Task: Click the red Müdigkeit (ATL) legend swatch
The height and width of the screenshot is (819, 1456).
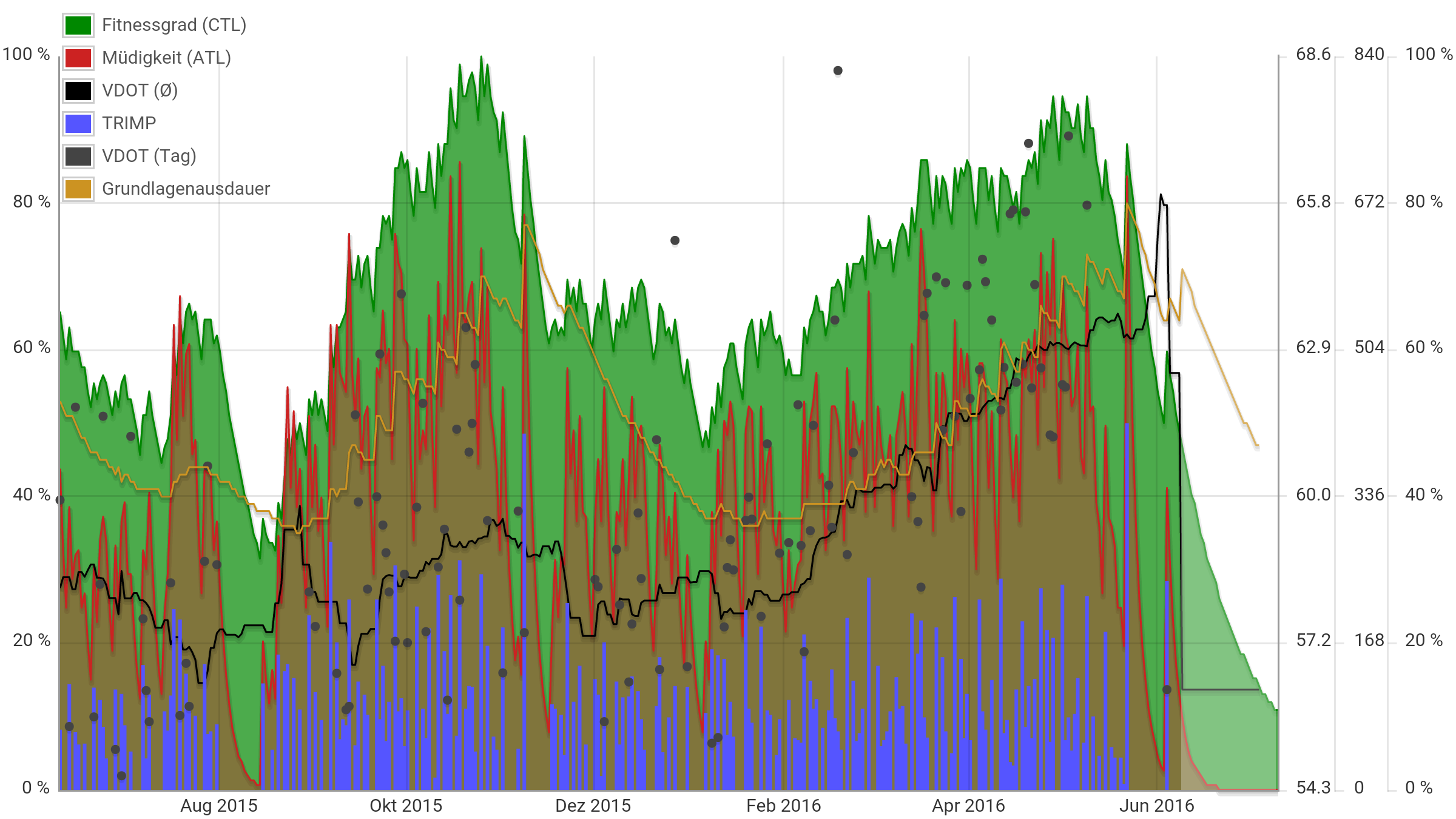Action: pos(78,58)
